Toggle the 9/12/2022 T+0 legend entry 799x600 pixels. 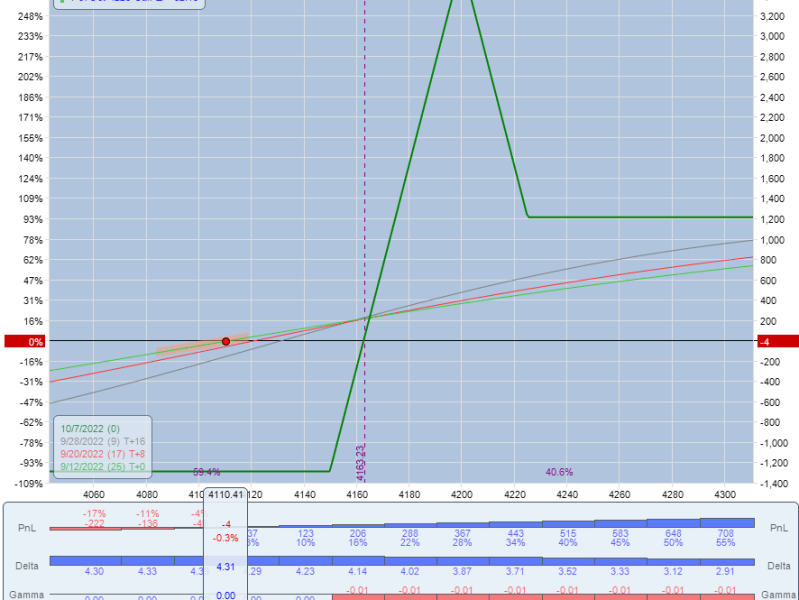[102, 465]
